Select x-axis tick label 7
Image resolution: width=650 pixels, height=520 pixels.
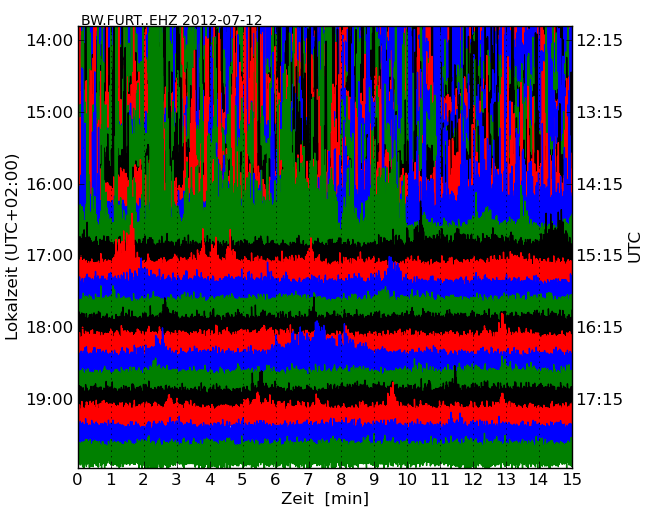pos(308,479)
